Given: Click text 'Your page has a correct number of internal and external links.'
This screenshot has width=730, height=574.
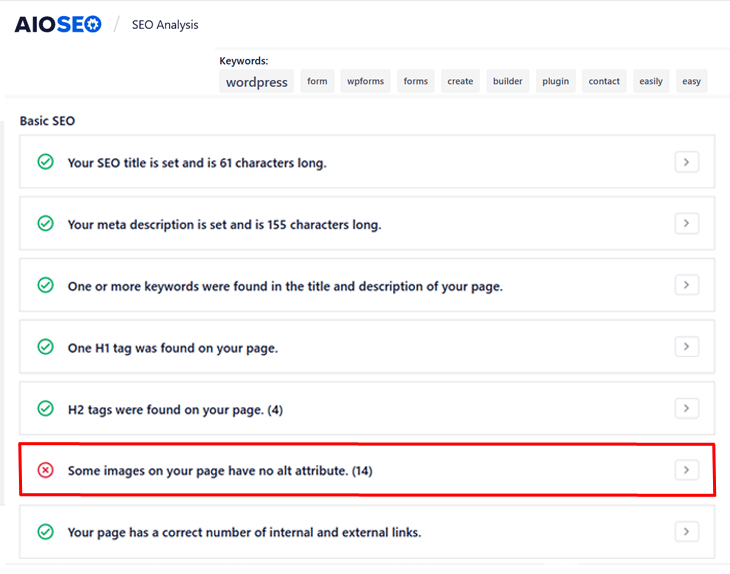Looking at the screenshot, I should 244,532.
